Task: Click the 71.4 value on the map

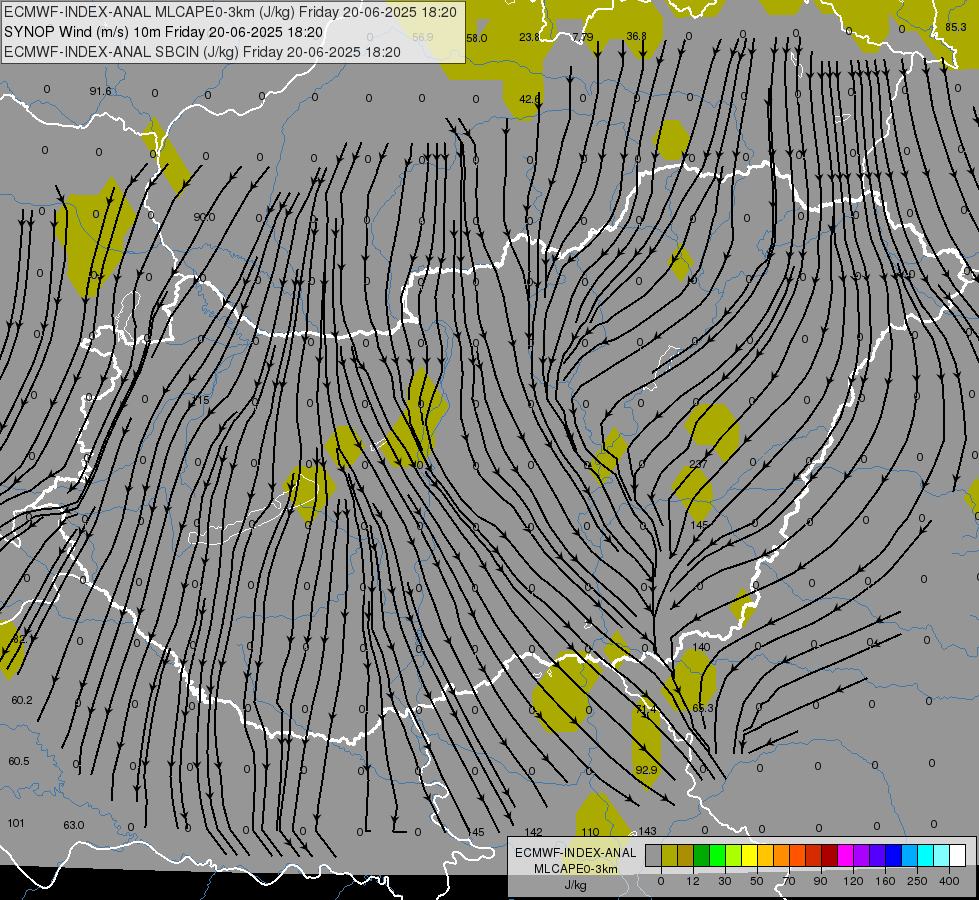Action: tap(646, 710)
